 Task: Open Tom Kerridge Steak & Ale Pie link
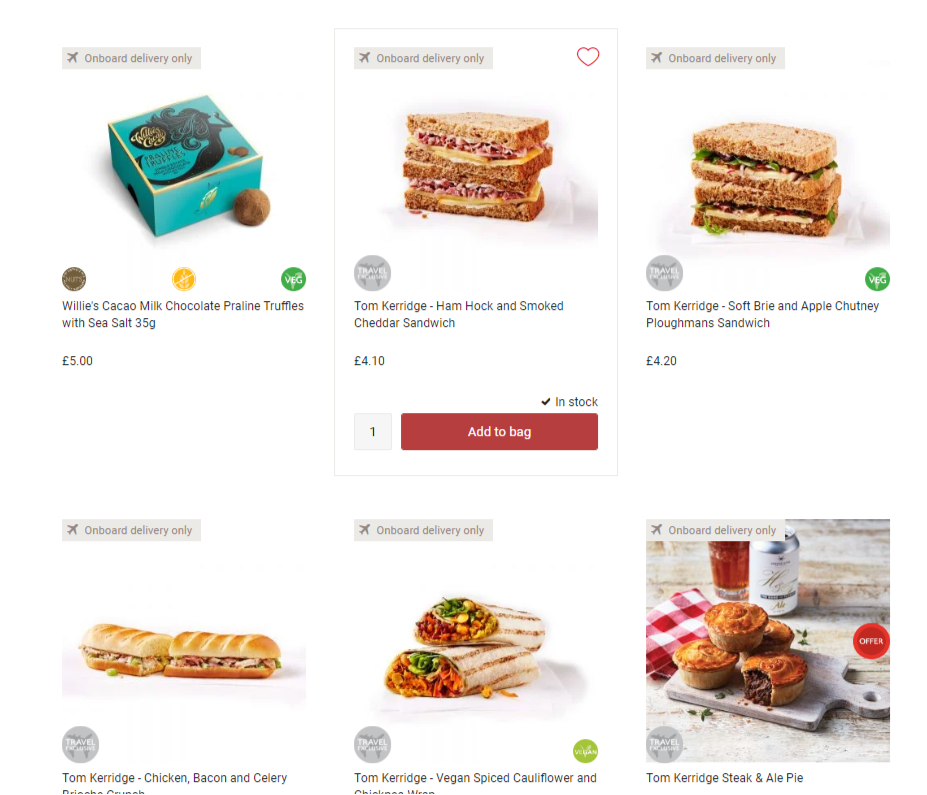(x=724, y=778)
